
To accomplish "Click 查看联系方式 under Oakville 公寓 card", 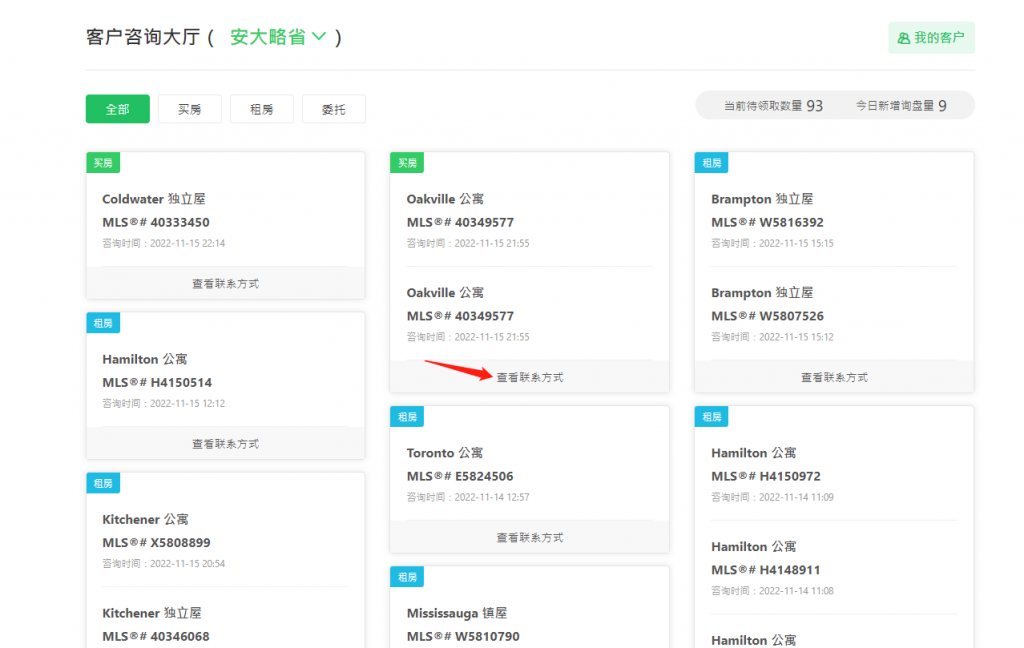I will pyautogui.click(x=530, y=377).
